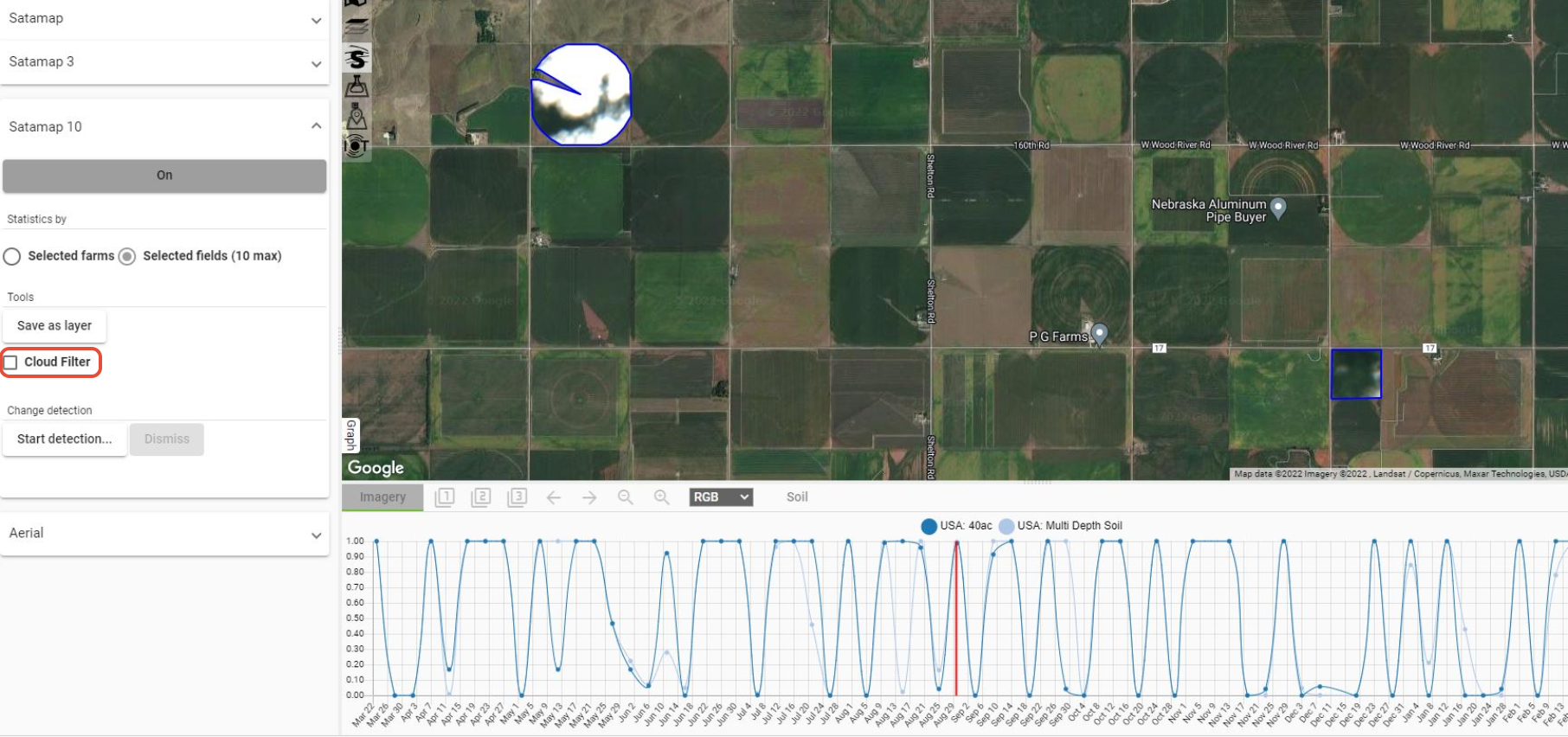The height and width of the screenshot is (737, 1568).
Task: Toggle the Satamap 10 On button
Action: click(x=164, y=176)
